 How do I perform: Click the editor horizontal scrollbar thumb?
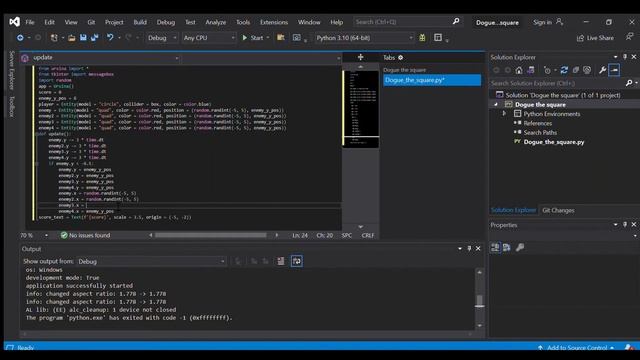click(x=211, y=235)
